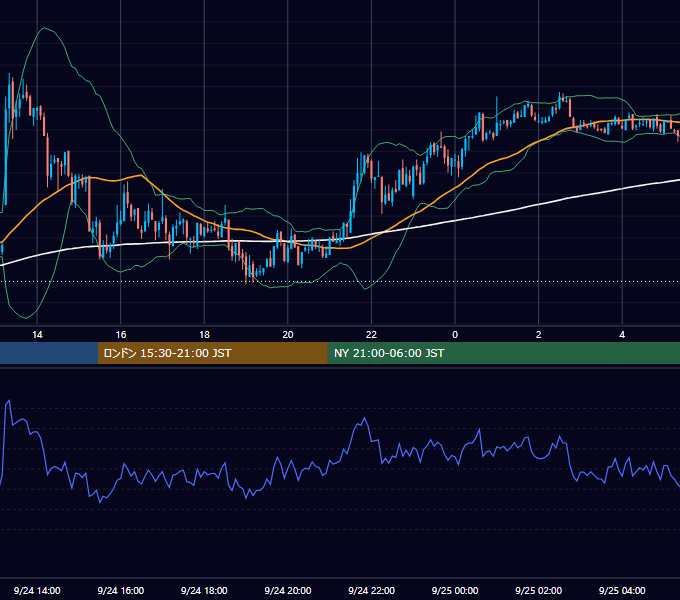Click the blue session bar before London

pyautogui.click(x=49, y=353)
